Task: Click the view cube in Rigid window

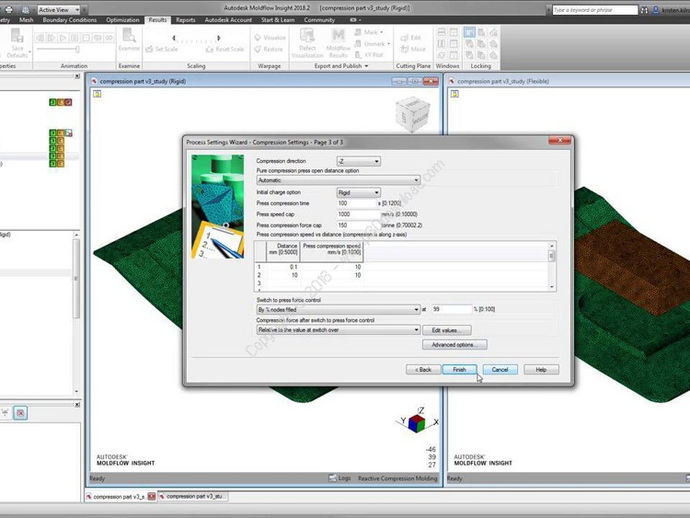Action: pos(412,114)
